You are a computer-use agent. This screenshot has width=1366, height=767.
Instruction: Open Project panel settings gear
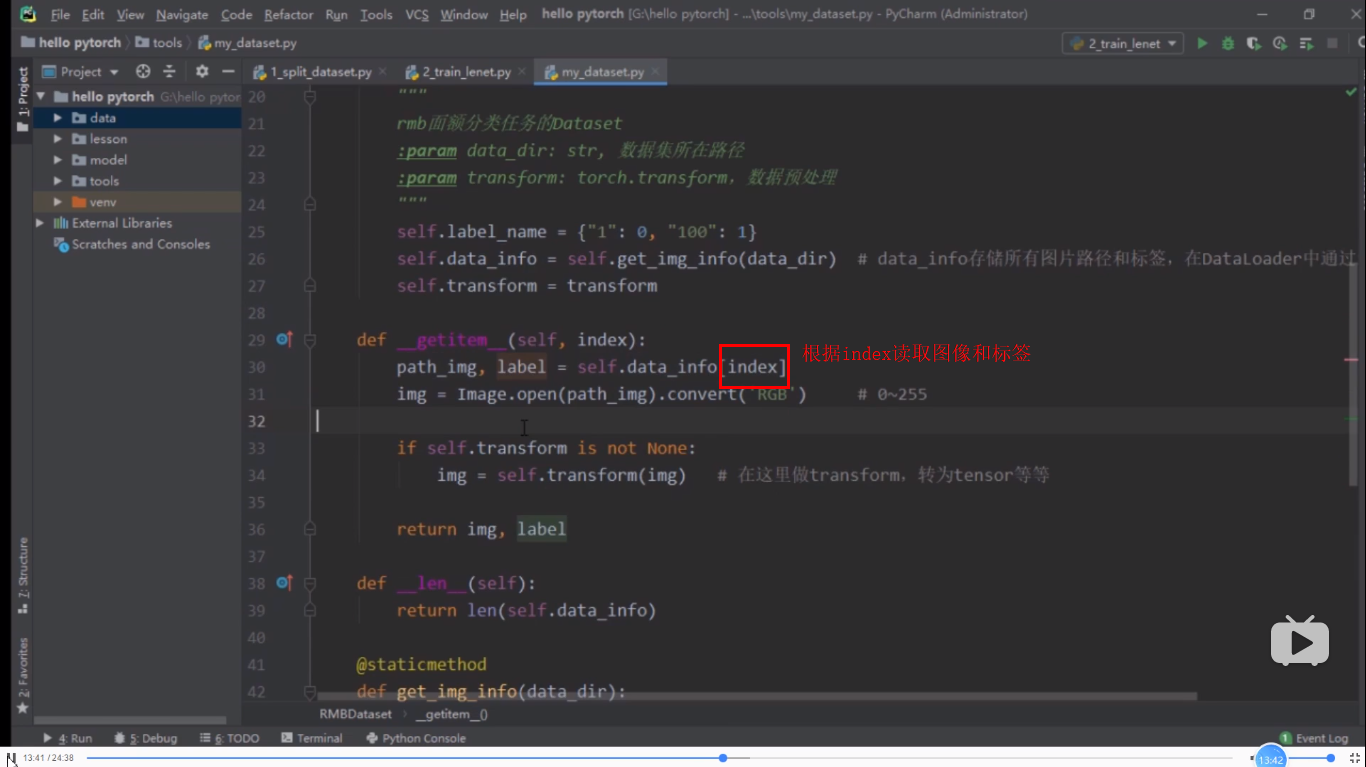point(203,71)
